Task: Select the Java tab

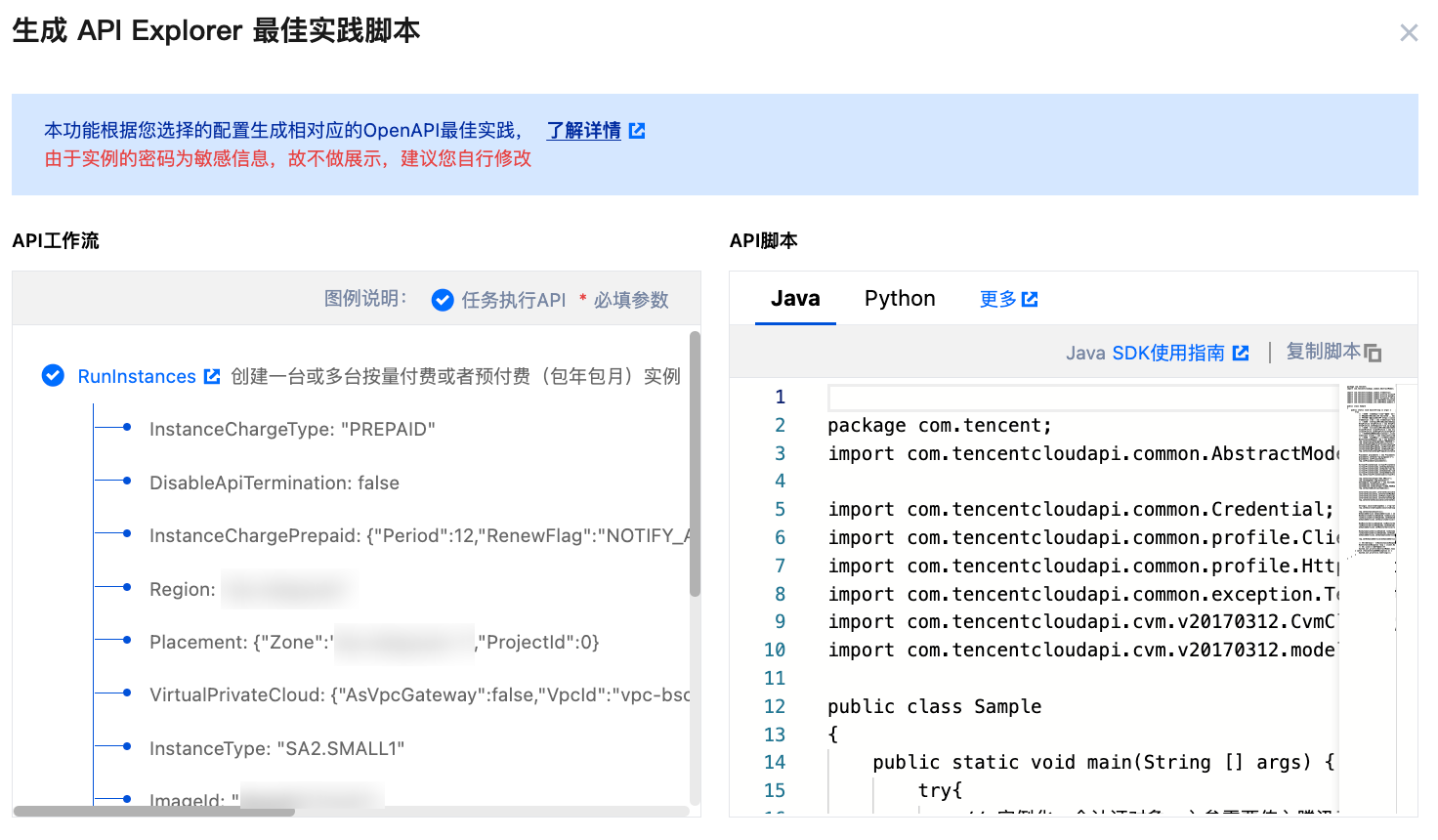Action: pos(795,298)
